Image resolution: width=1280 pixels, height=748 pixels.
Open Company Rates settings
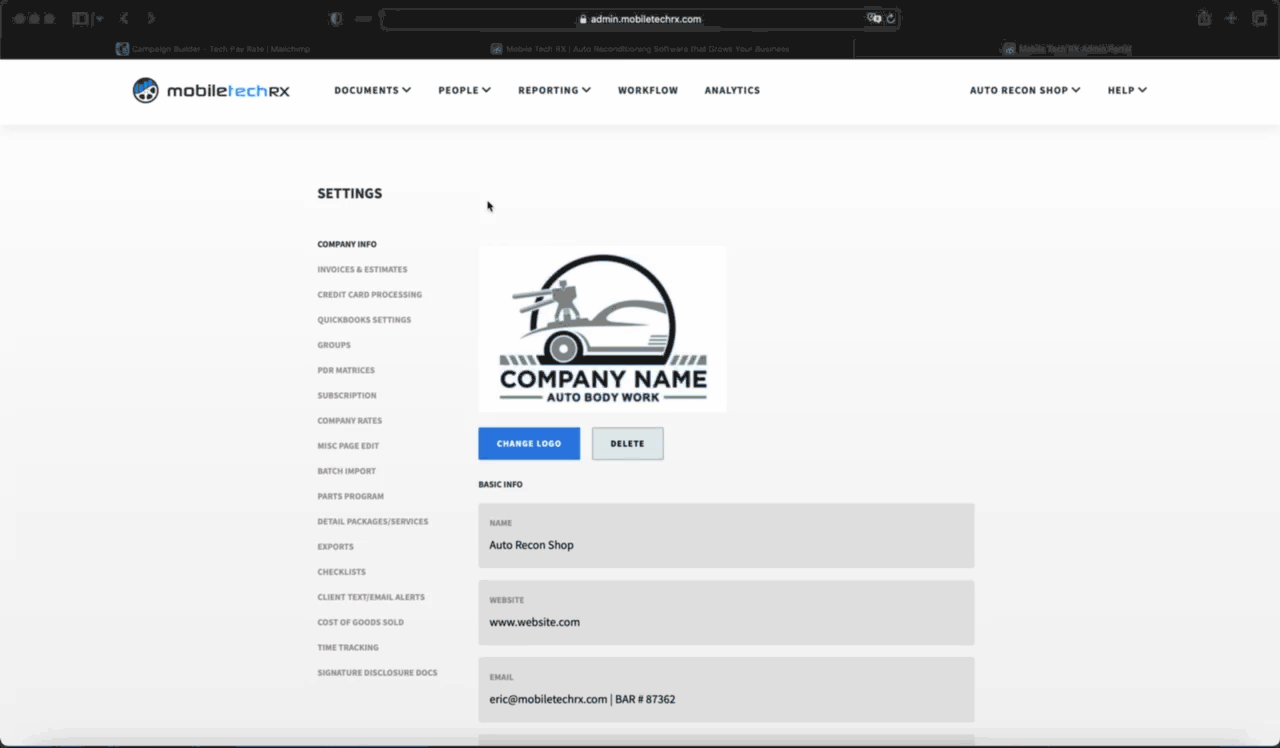point(349,421)
